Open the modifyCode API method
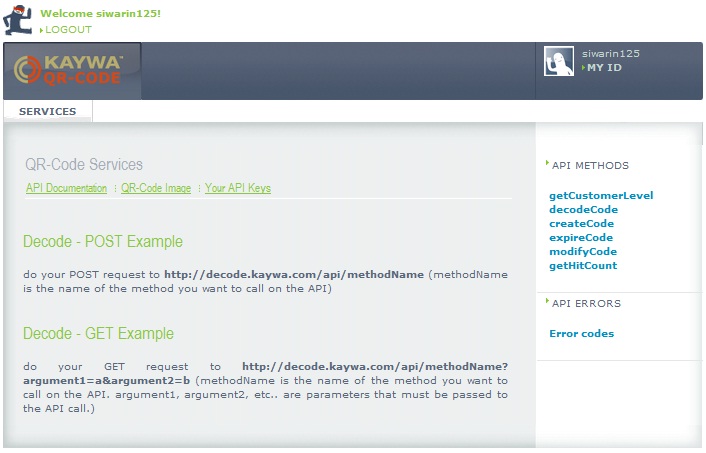This screenshot has height=453, width=706. tap(583, 251)
